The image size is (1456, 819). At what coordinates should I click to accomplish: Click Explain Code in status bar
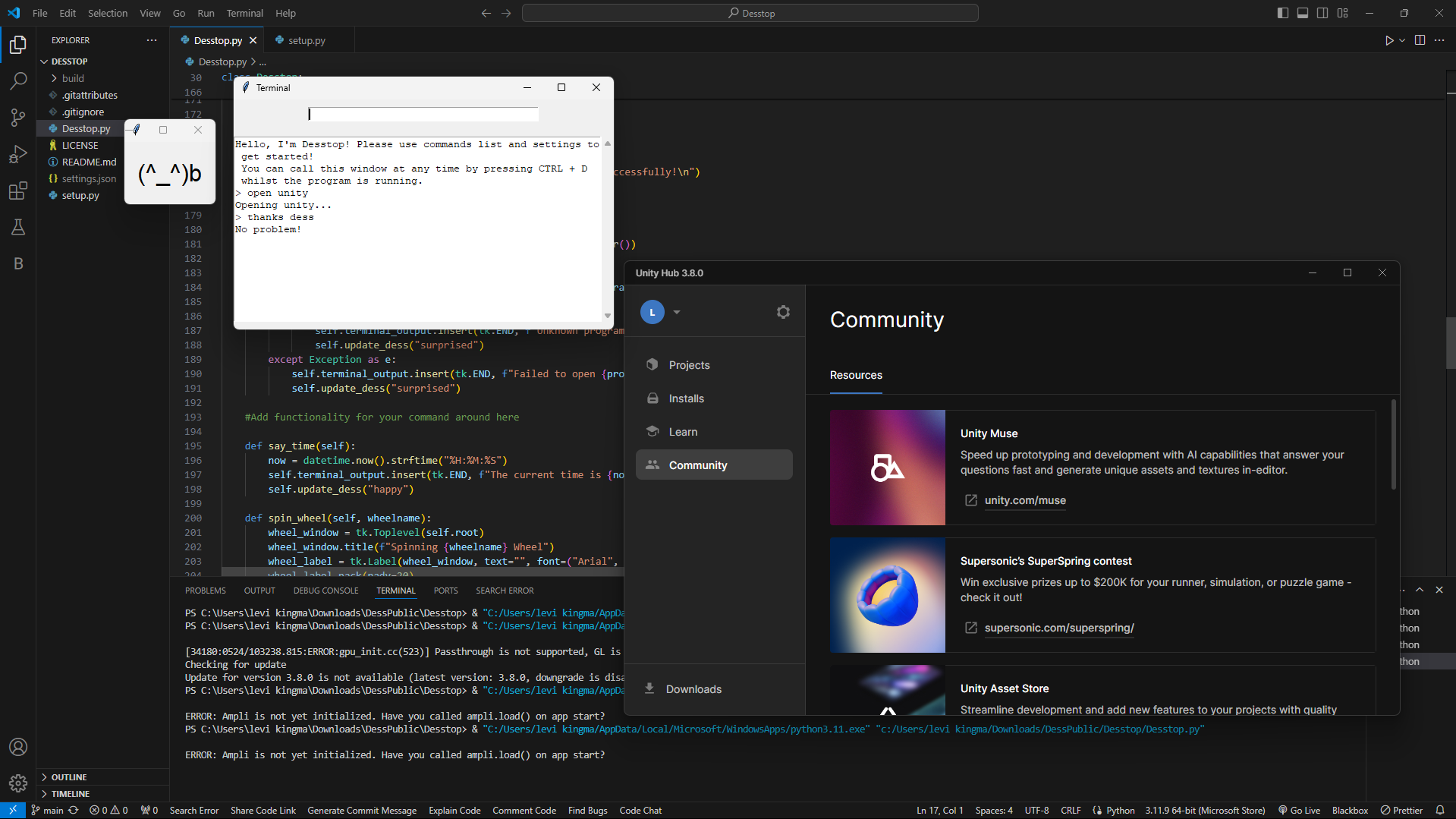[454, 811]
